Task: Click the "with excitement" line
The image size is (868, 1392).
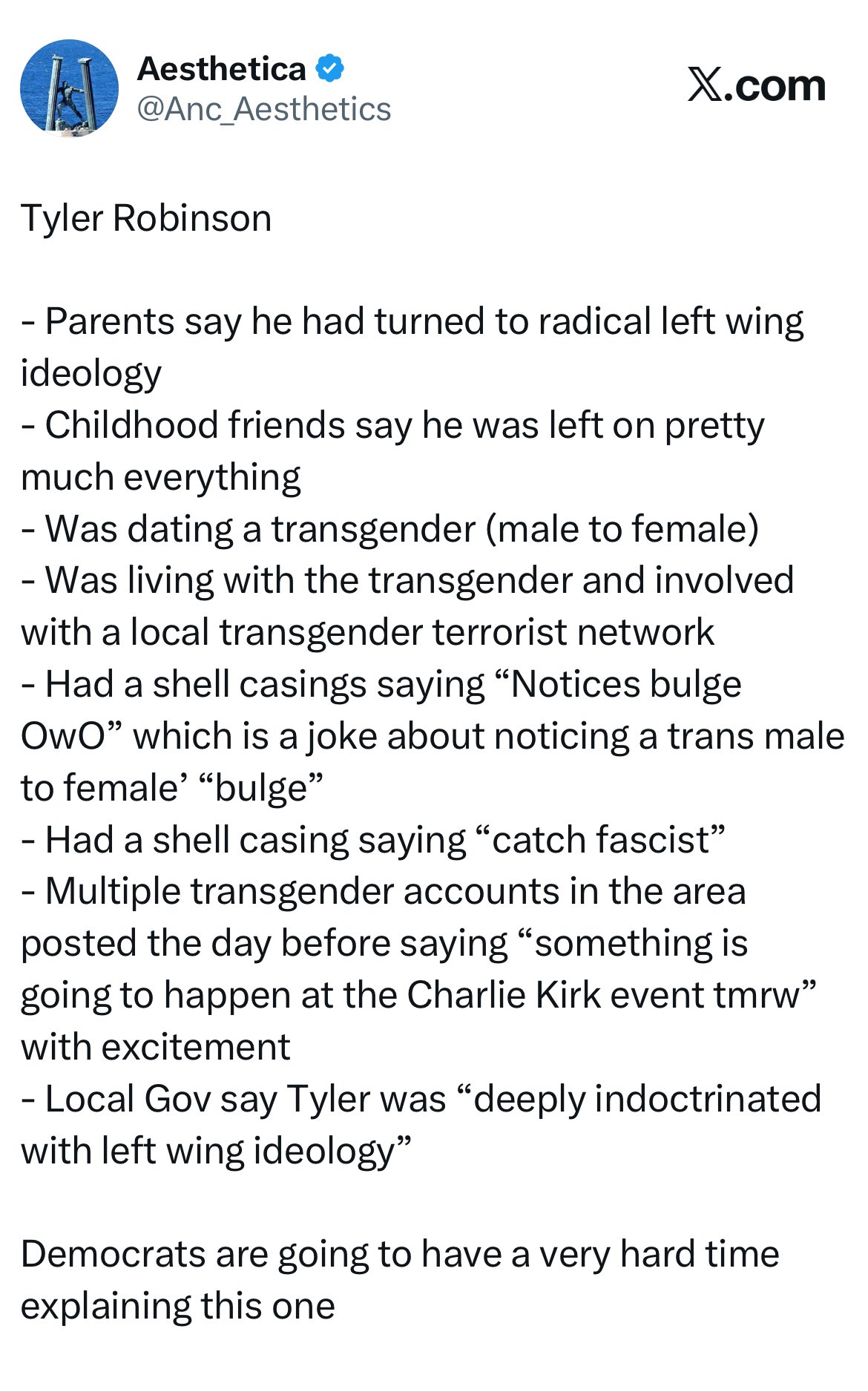Action: [156, 1047]
